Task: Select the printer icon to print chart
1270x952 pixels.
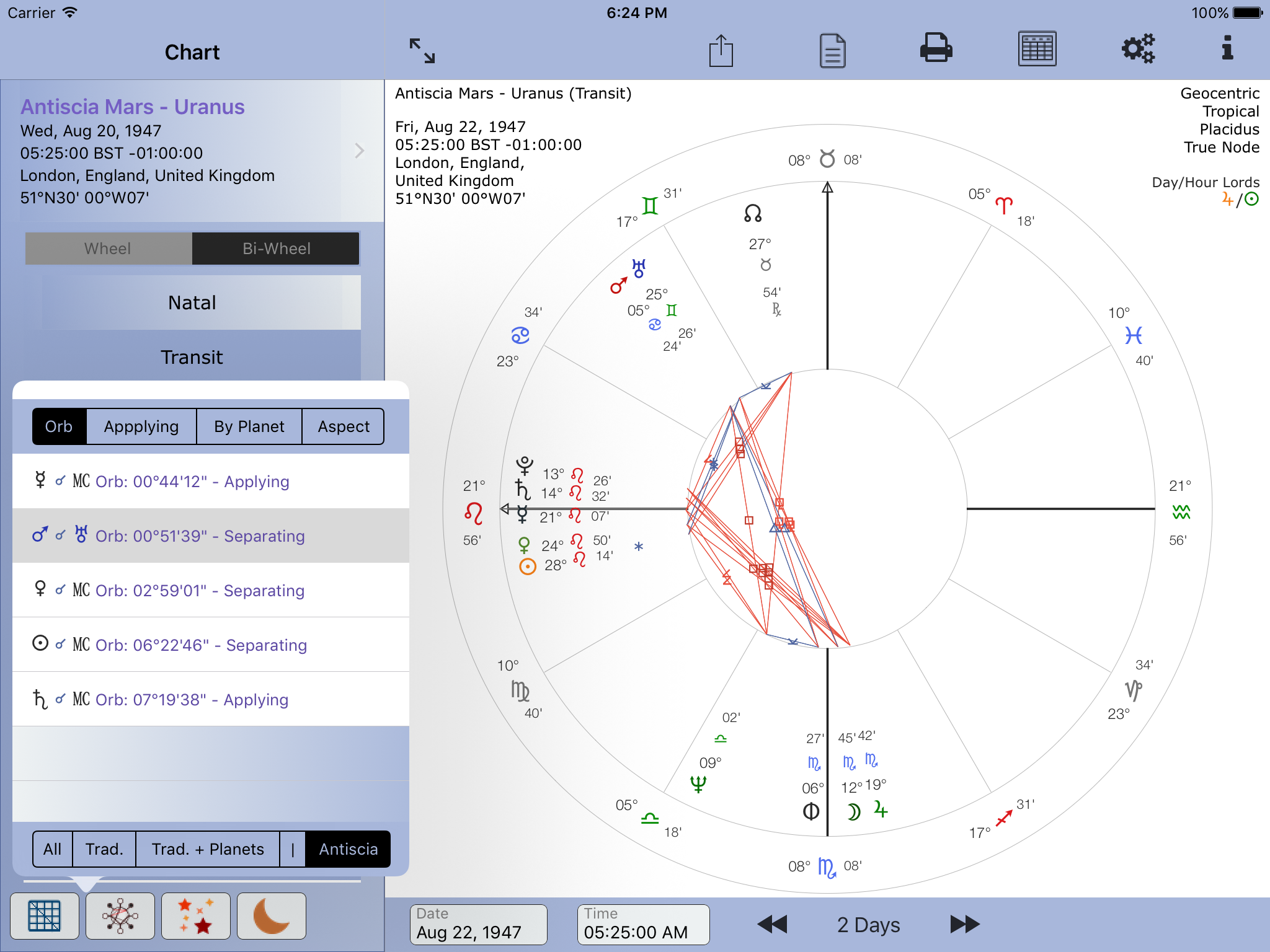Action: pyautogui.click(x=936, y=50)
